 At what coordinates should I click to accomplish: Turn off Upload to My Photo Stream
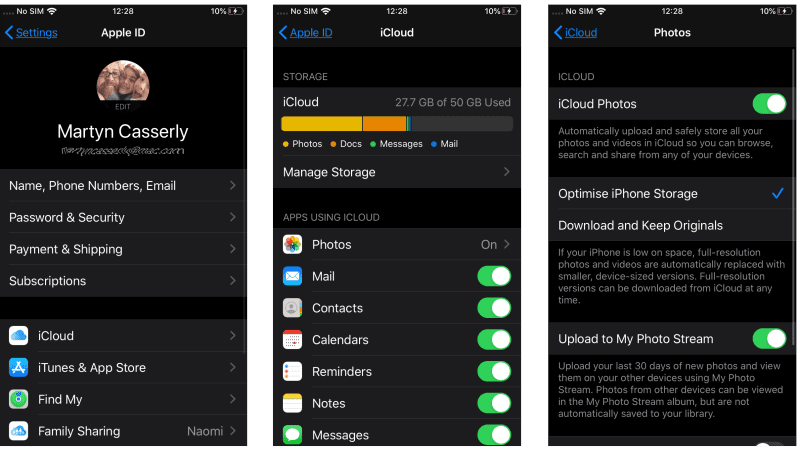point(769,339)
